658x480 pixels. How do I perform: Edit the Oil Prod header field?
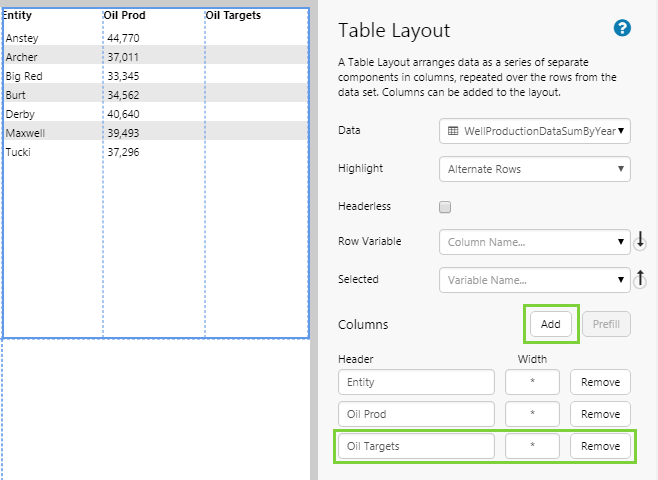416,414
